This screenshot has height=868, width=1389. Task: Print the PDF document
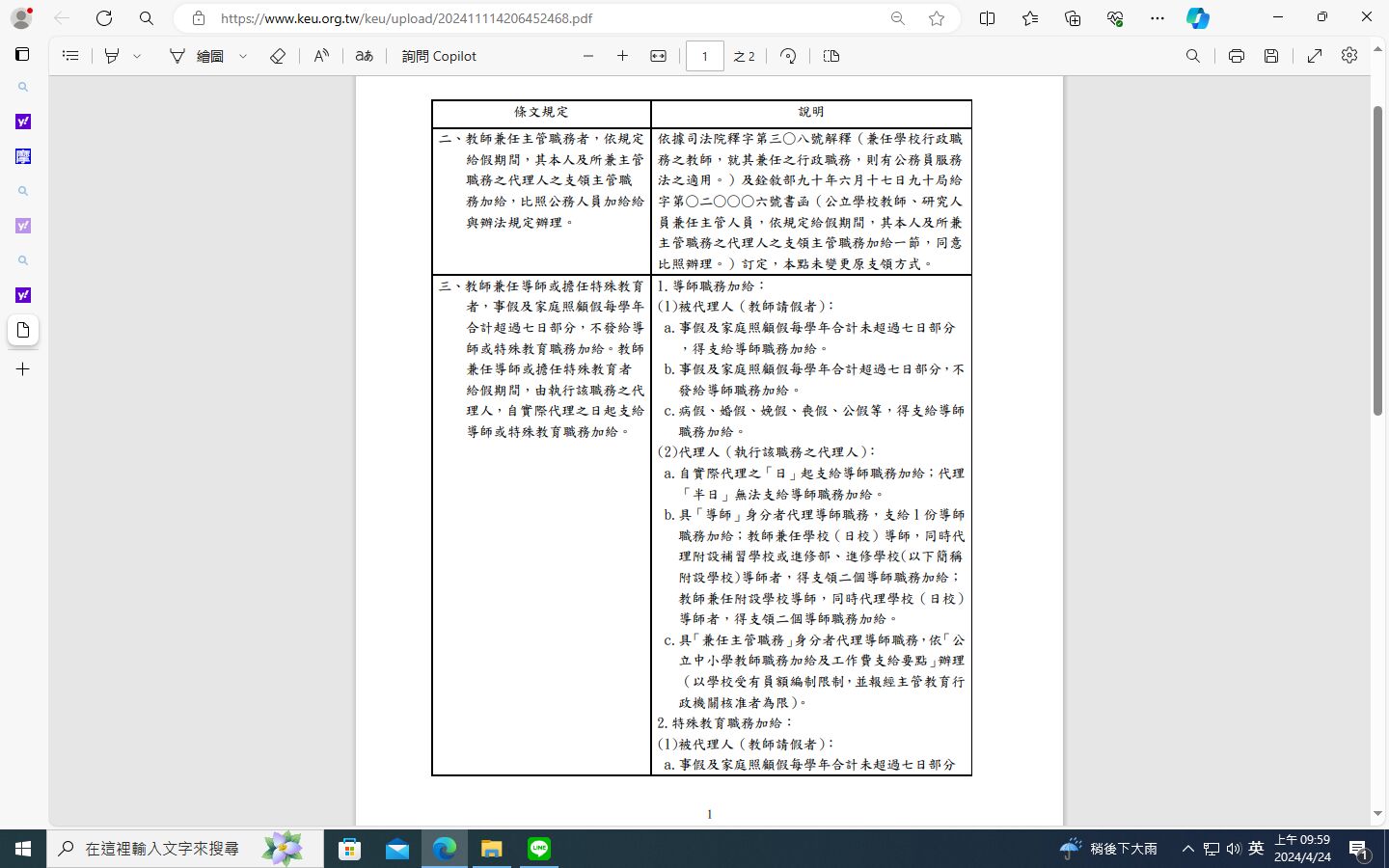1237,56
